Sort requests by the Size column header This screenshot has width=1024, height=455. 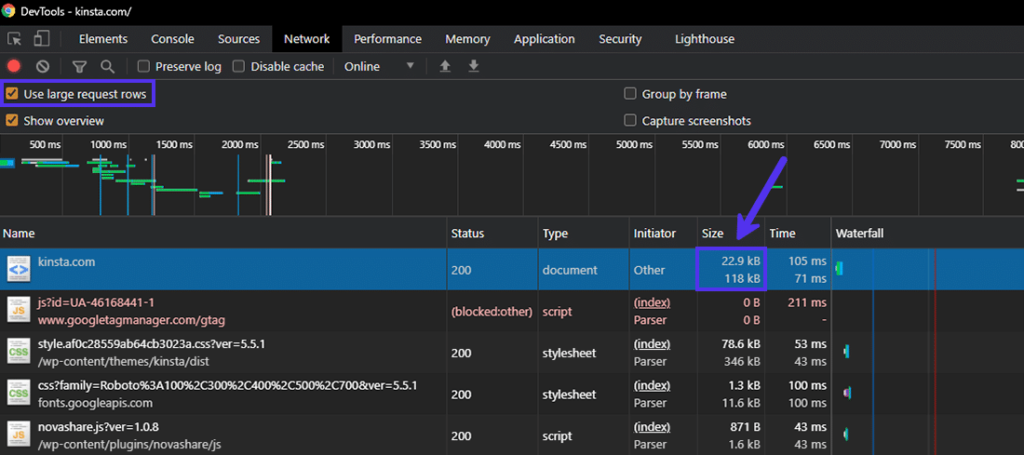[x=712, y=233]
